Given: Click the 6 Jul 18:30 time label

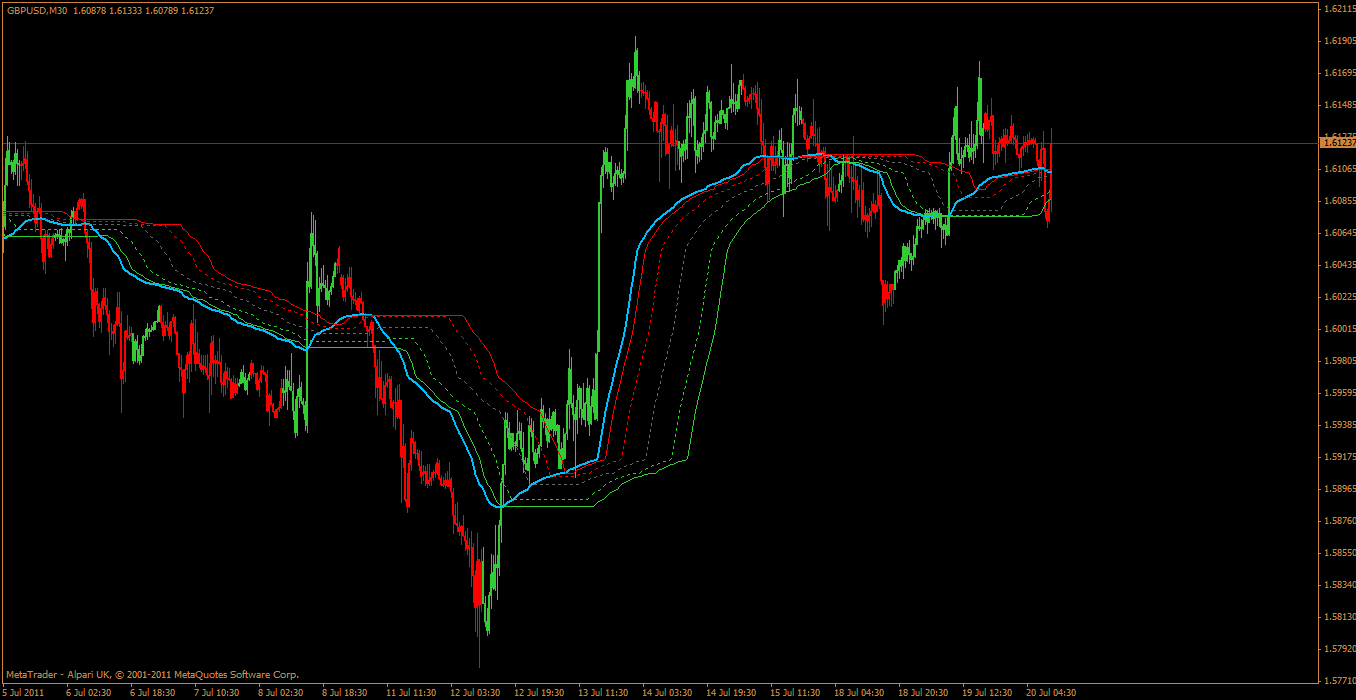Looking at the screenshot, I should click(x=153, y=692).
